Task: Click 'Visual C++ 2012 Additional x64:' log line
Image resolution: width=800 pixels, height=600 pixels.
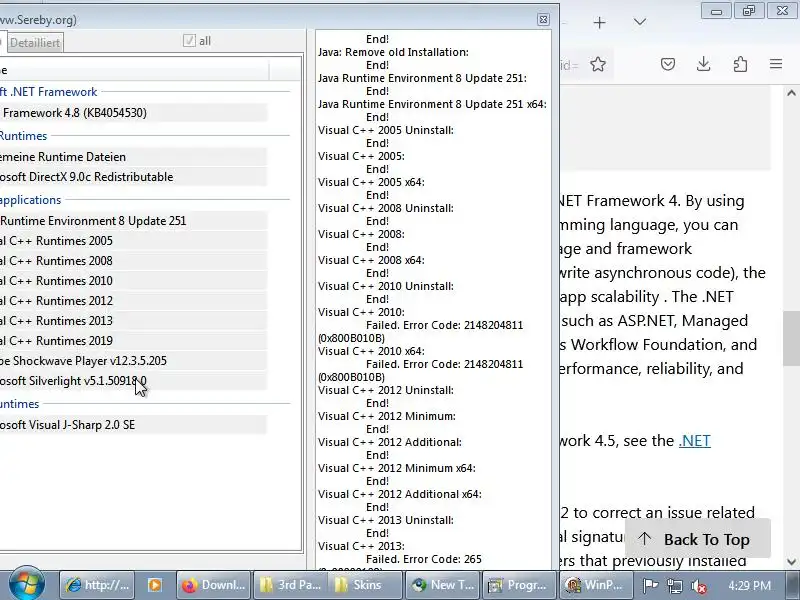Action: tap(399, 494)
